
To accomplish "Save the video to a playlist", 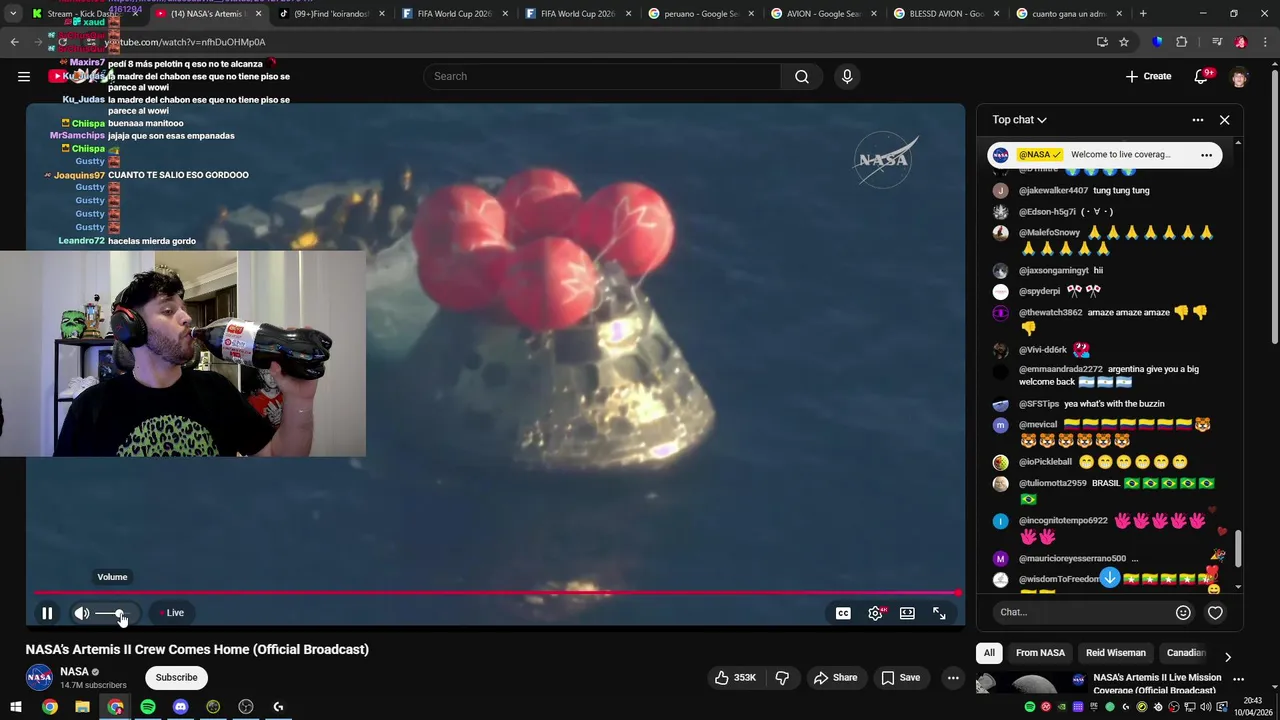I will (900, 678).
